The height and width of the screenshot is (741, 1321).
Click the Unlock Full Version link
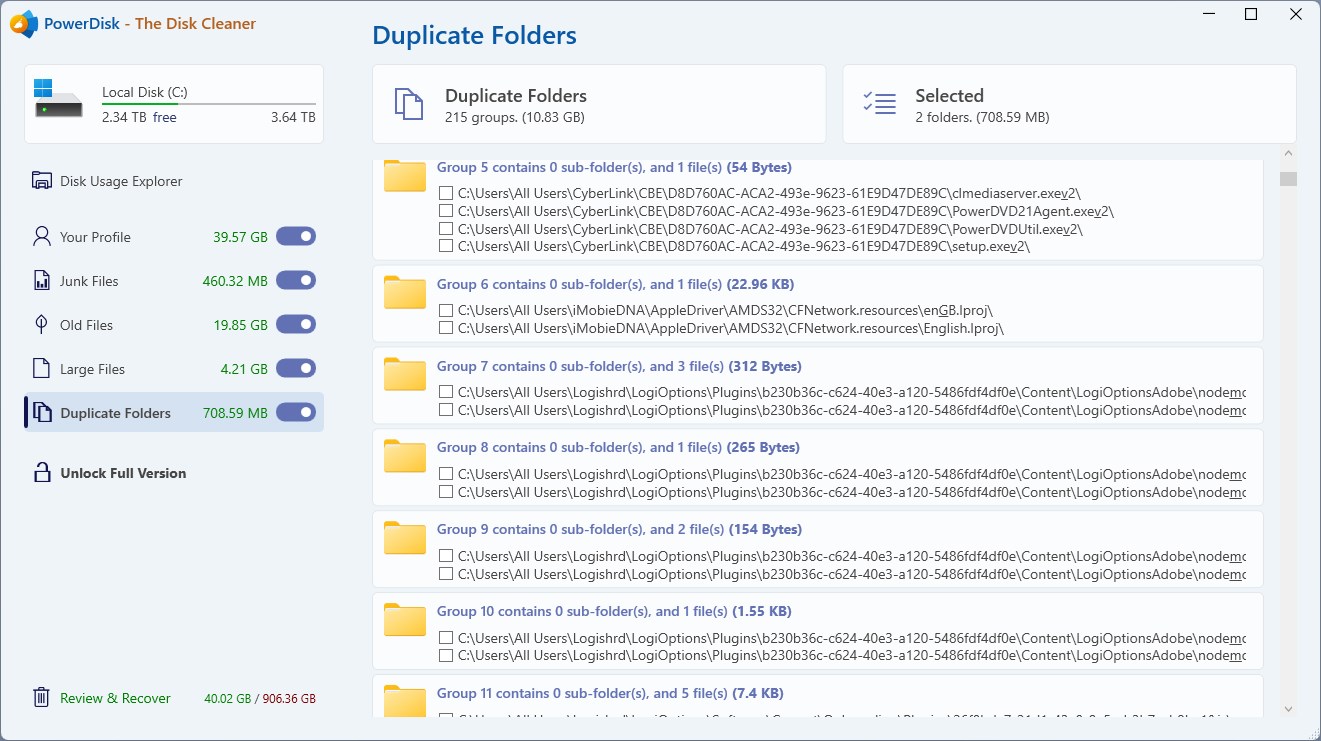tap(123, 473)
